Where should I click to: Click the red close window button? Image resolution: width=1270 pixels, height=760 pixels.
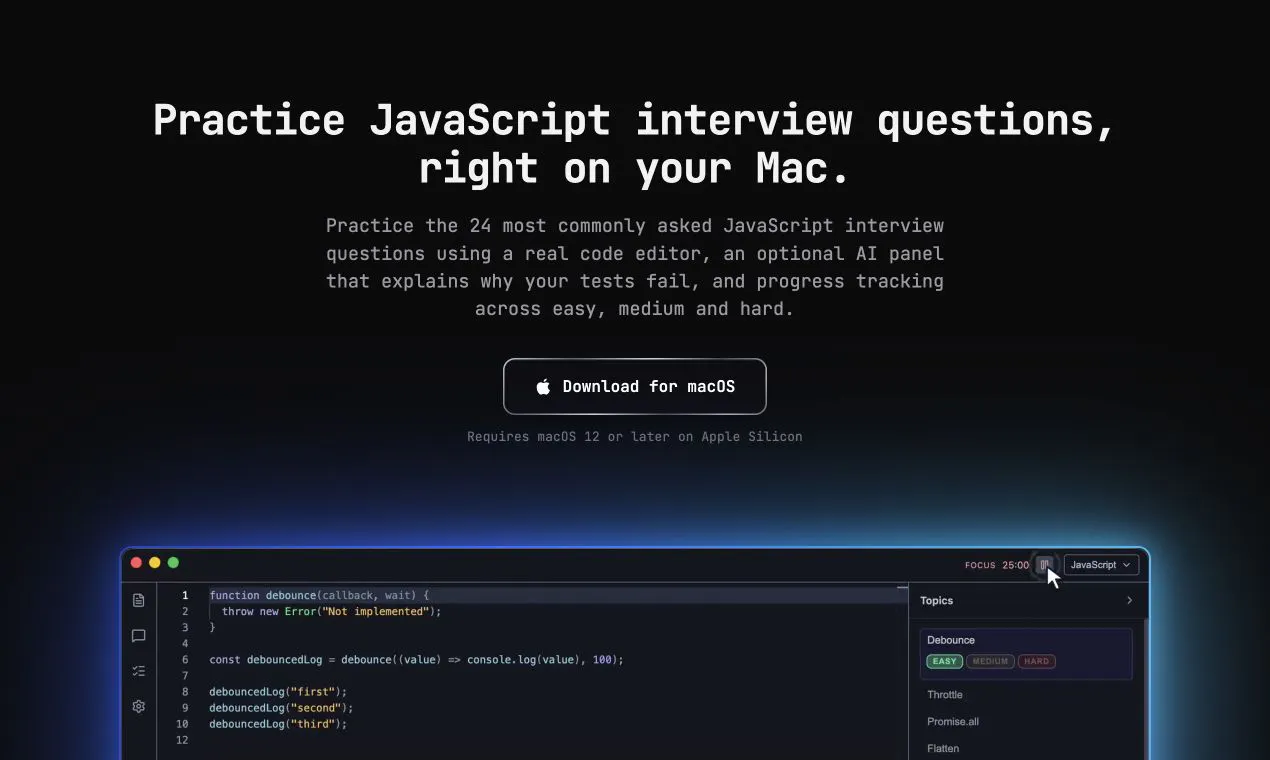[x=136, y=563]
